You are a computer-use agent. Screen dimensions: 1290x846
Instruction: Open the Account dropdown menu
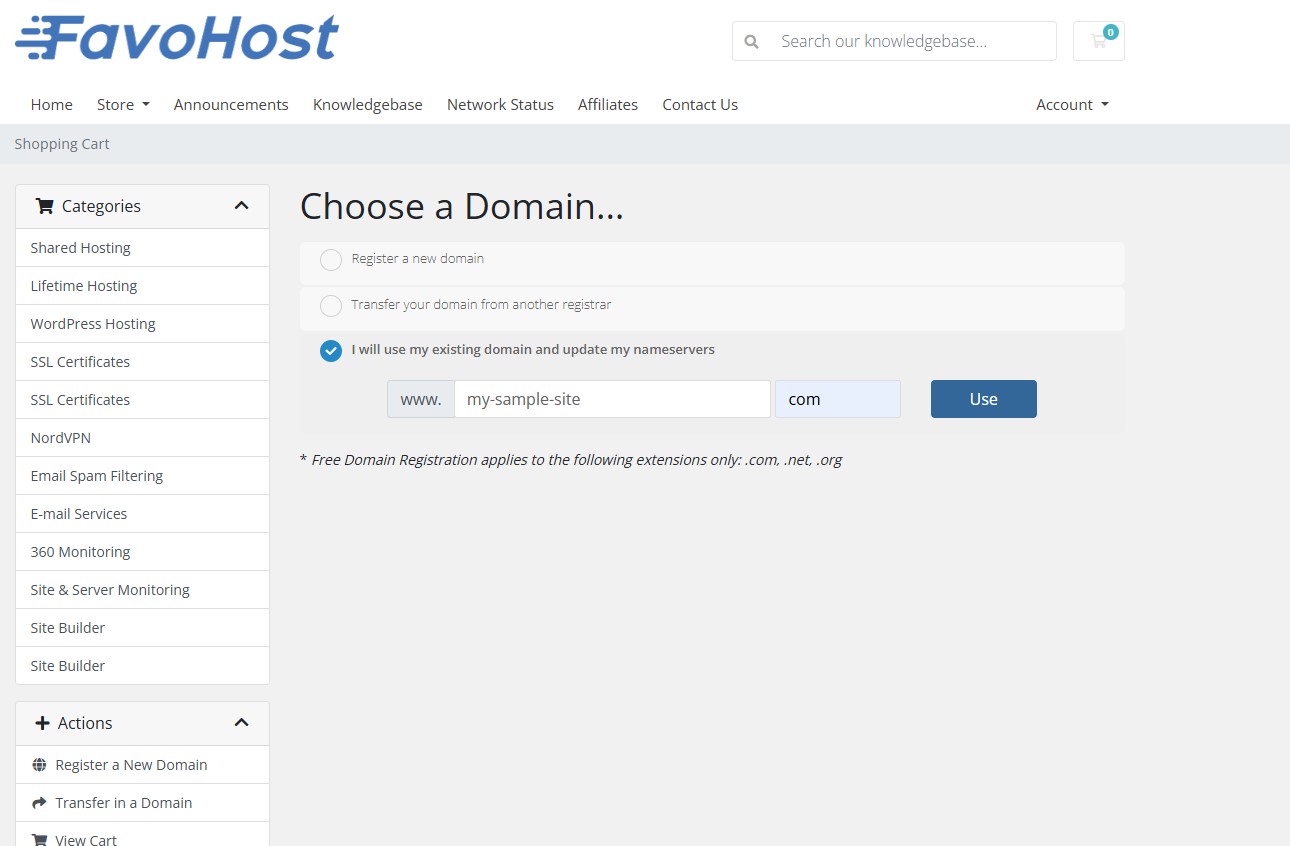click(x=1071, y=104)
